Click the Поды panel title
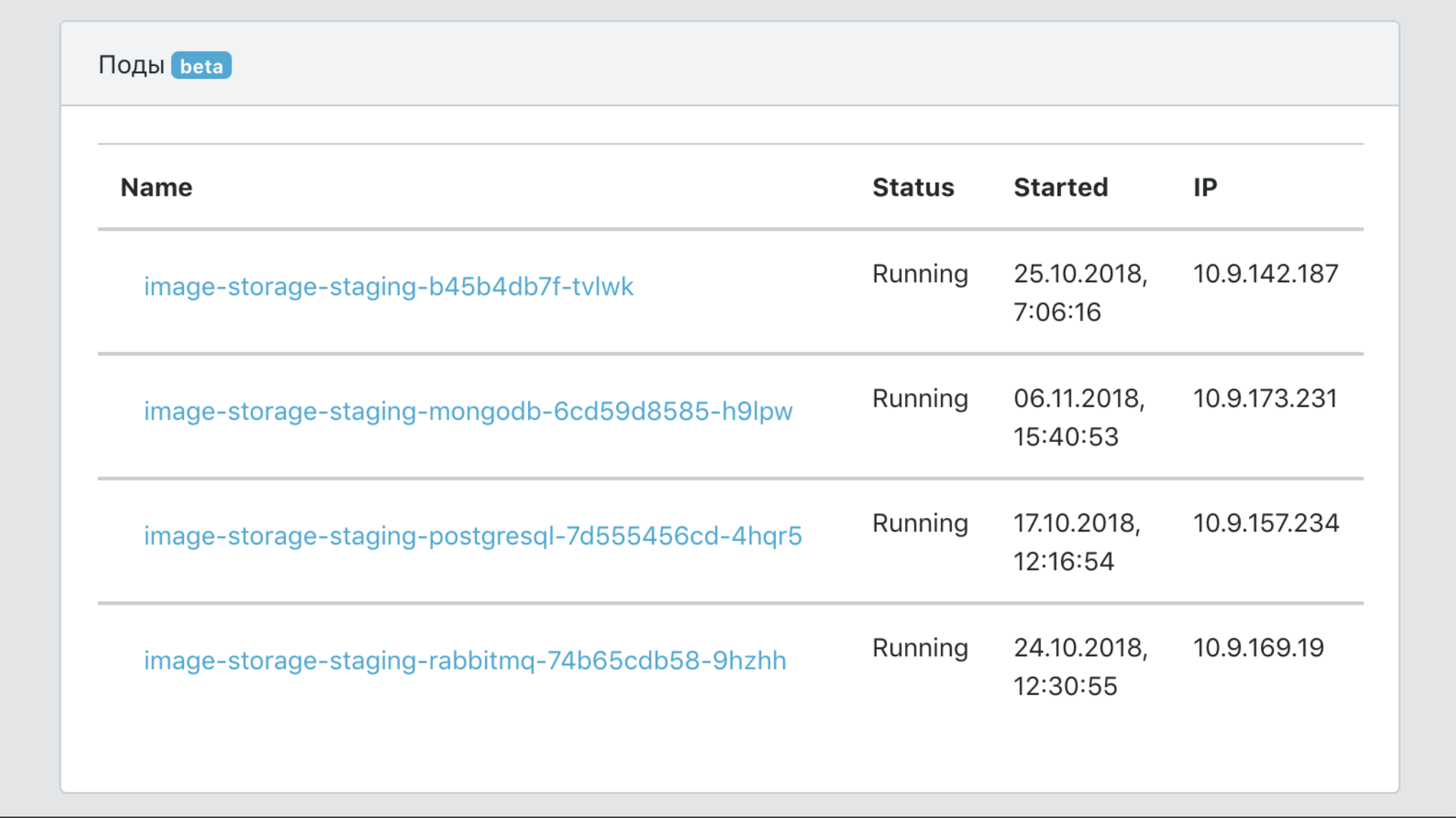 coord(131,65)
